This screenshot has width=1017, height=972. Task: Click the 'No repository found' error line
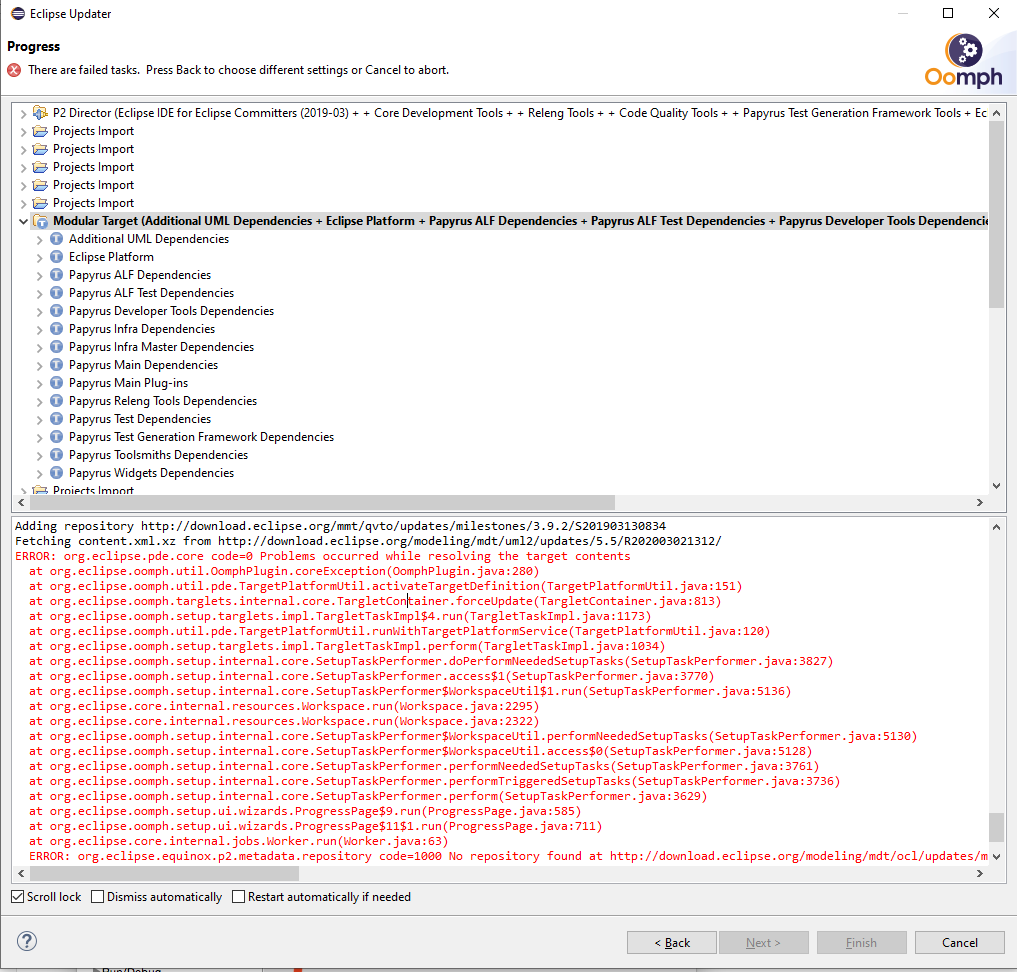pyautogui.click(x=508, y=856)
